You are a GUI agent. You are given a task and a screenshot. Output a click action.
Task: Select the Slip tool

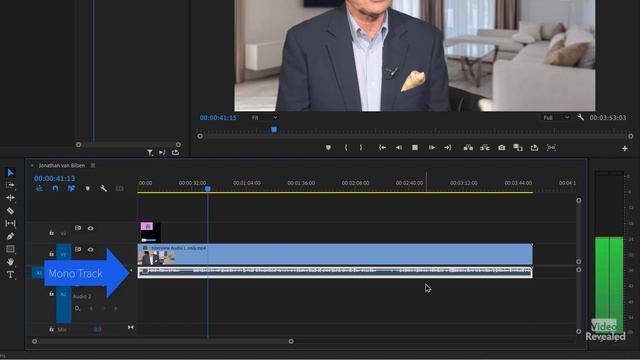(10, 223)
